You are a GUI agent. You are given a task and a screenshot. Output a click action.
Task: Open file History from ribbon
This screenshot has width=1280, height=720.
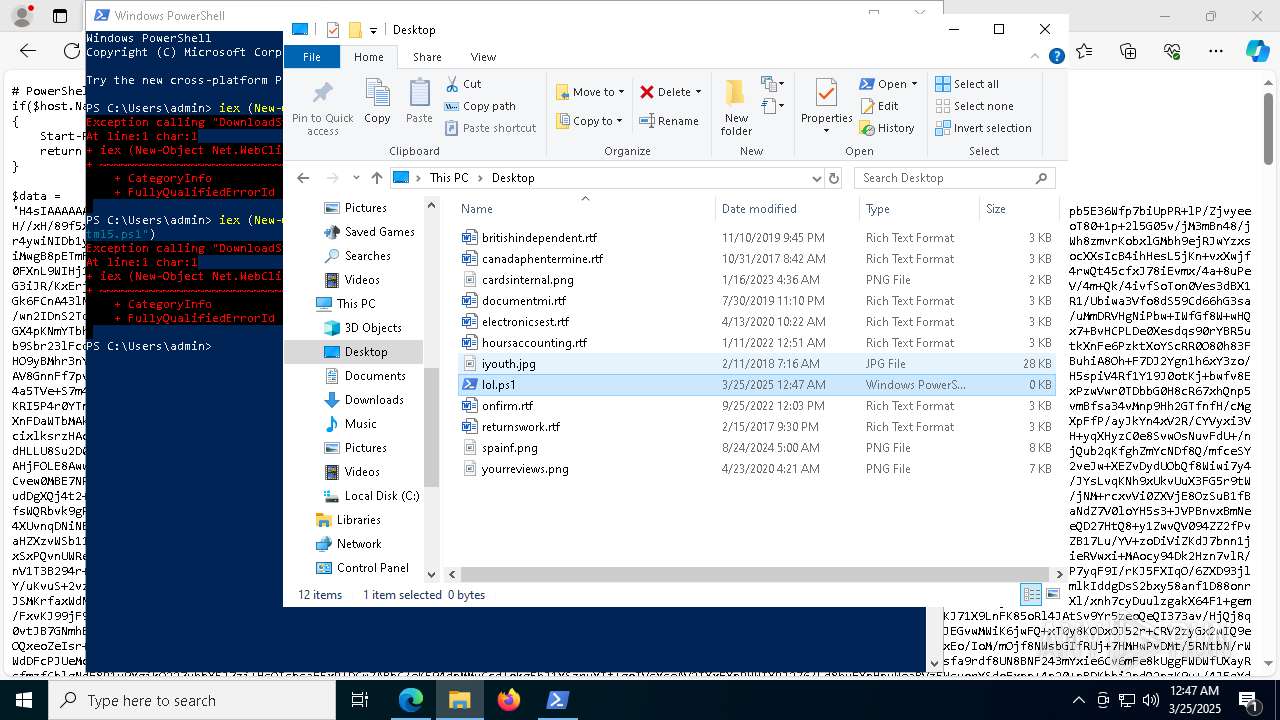click(x=887, y=128)
